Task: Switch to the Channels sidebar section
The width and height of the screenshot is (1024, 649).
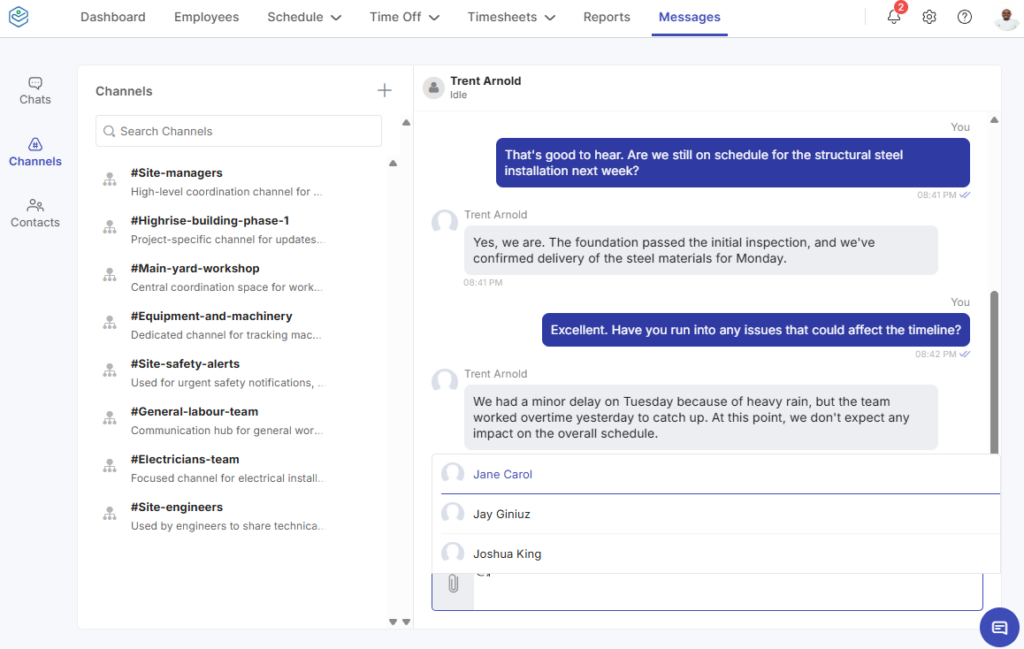Action: 35,152
